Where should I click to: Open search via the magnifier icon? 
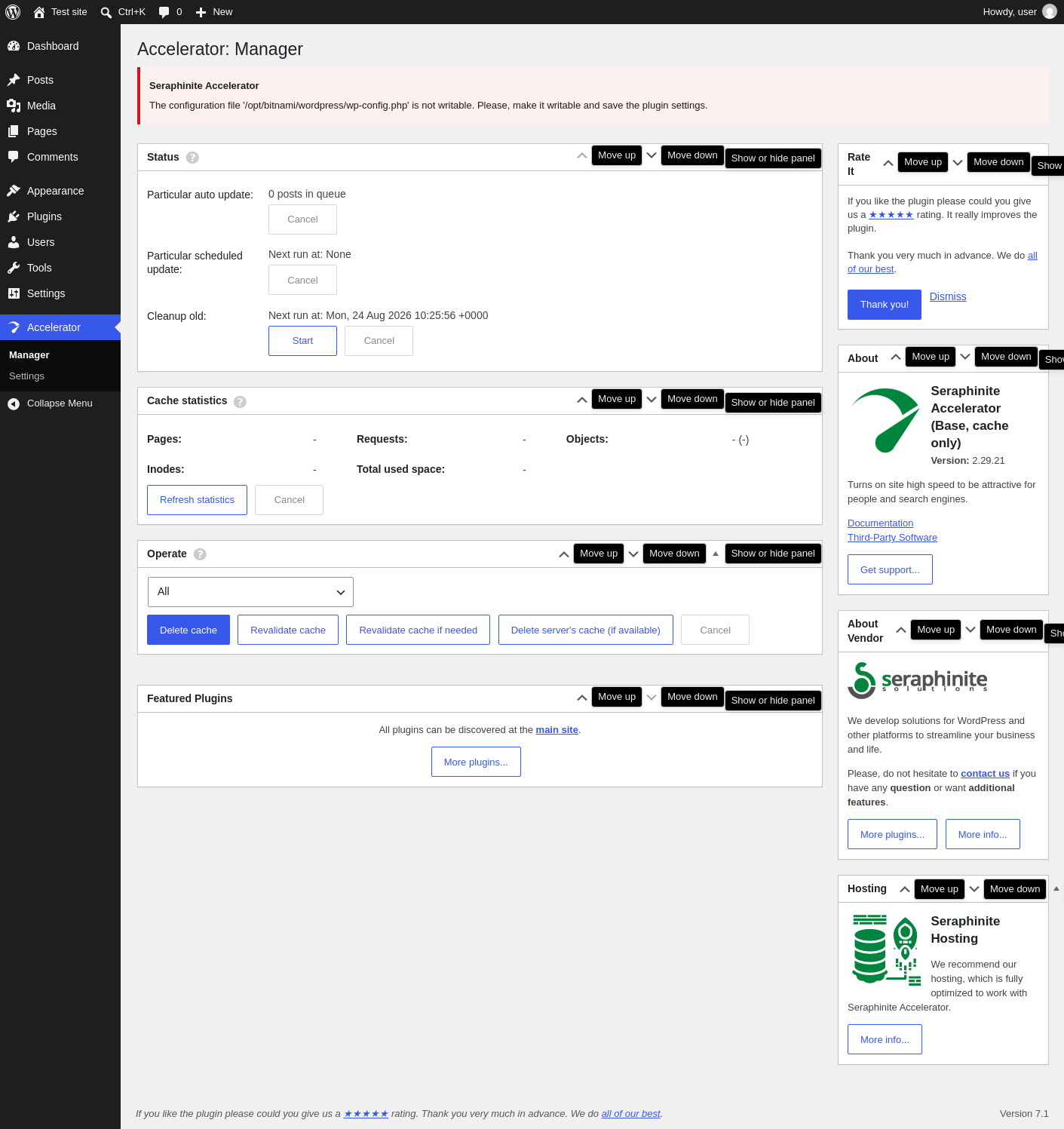[106, 12]
